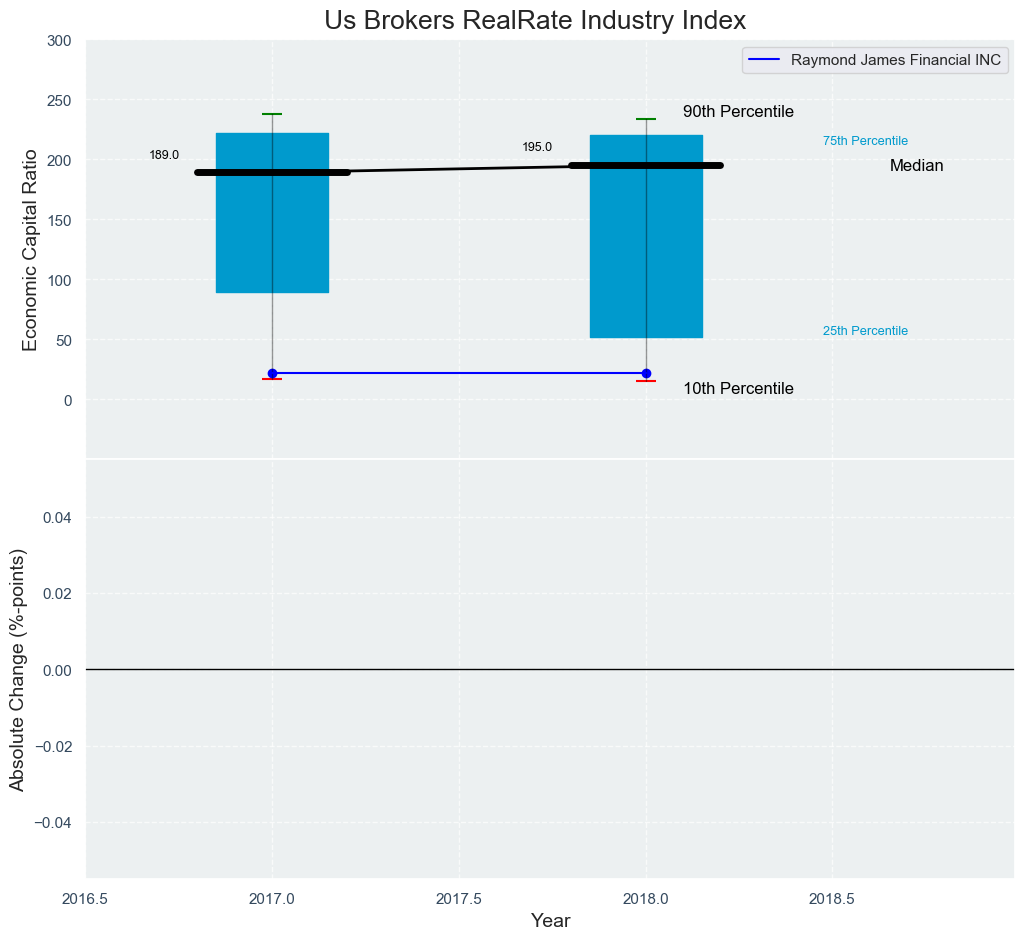
Task: Click the blue line sample in the legend
Action: click(x=764, y=60)
